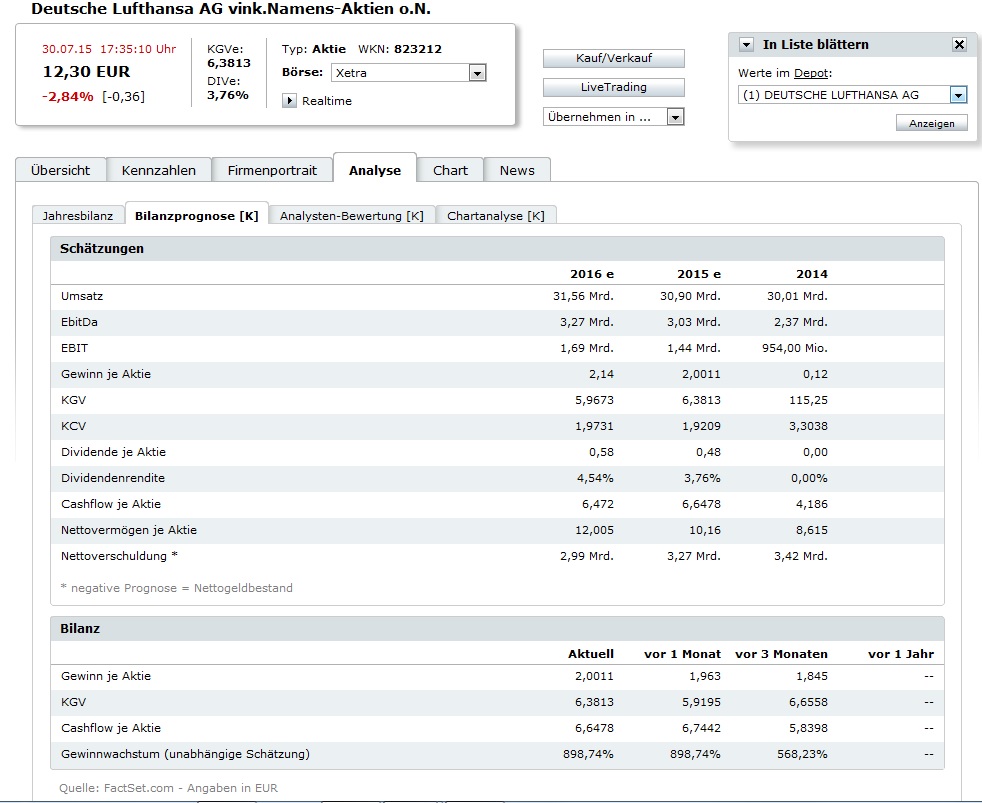The image size is (982, 803).
Task: Follow the Depot link
Action: [811, 74]
